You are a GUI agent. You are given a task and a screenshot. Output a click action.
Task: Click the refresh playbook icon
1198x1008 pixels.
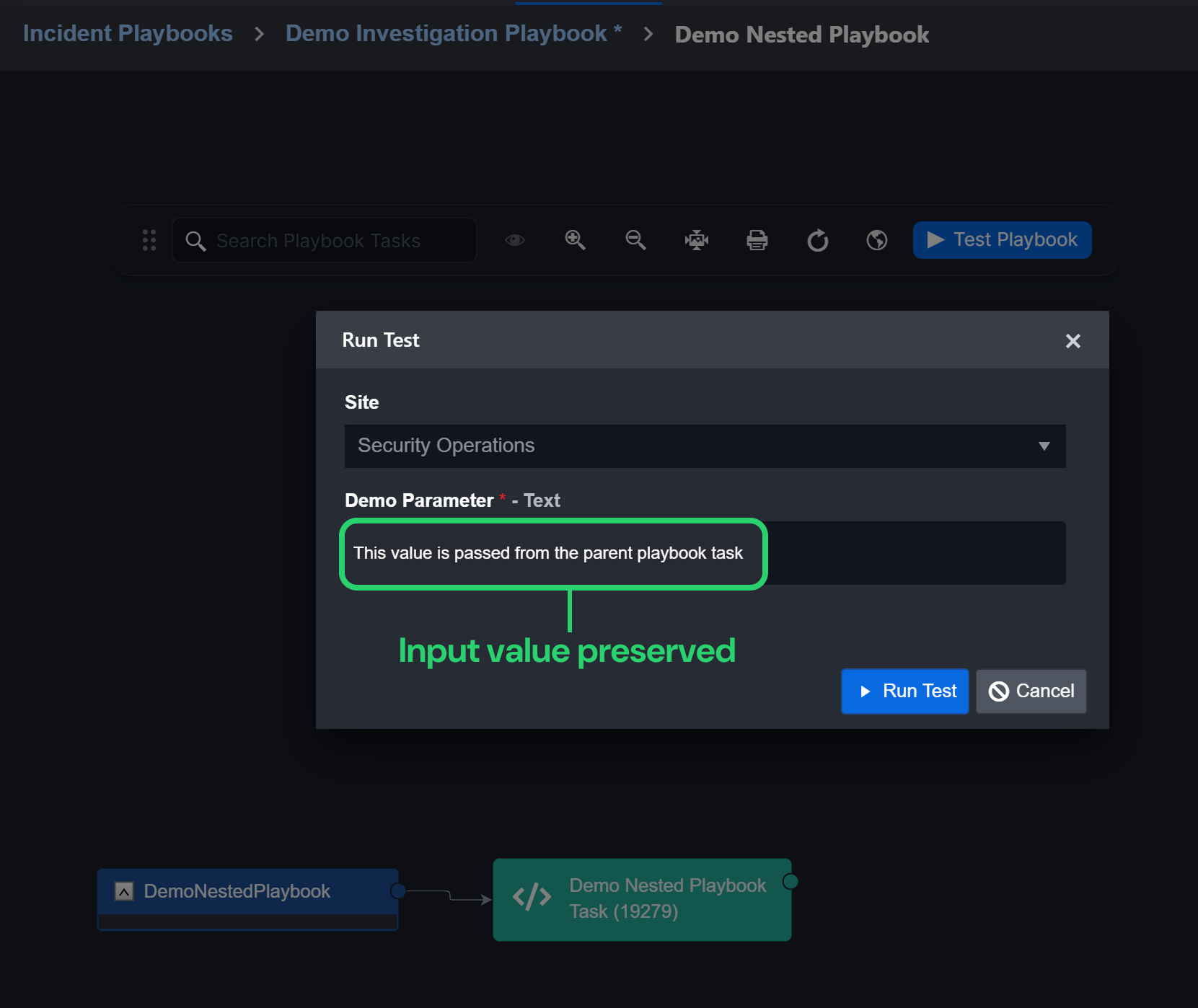[817, 240]
